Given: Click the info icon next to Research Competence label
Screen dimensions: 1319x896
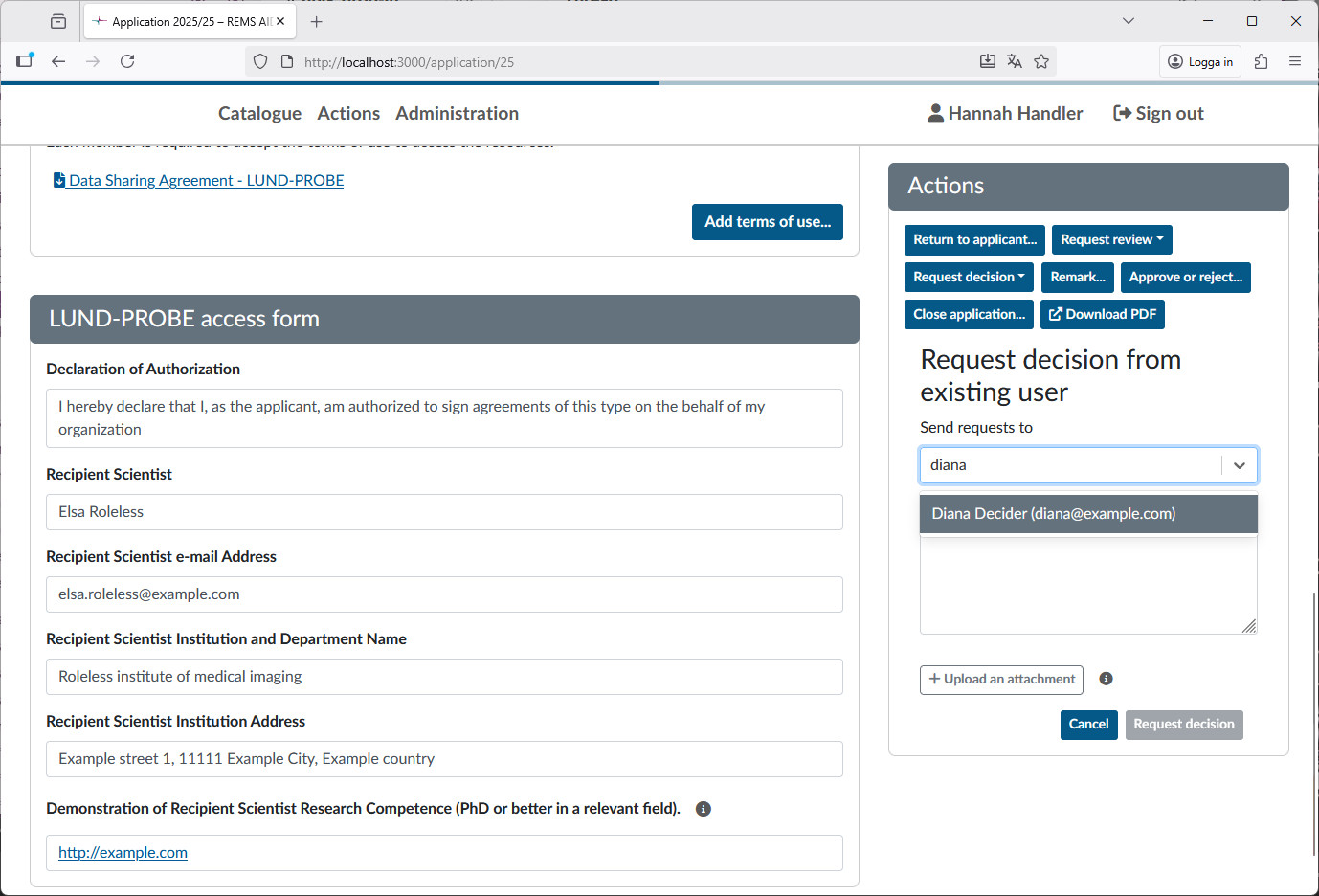Looking at the screenshot, I should (703, 809).
